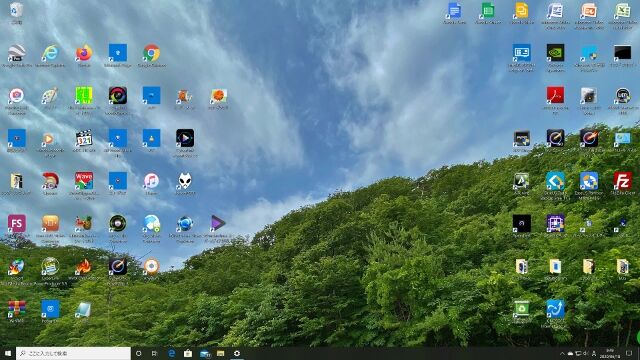Select the orange flame shortcut icon

tap(84, 267)
